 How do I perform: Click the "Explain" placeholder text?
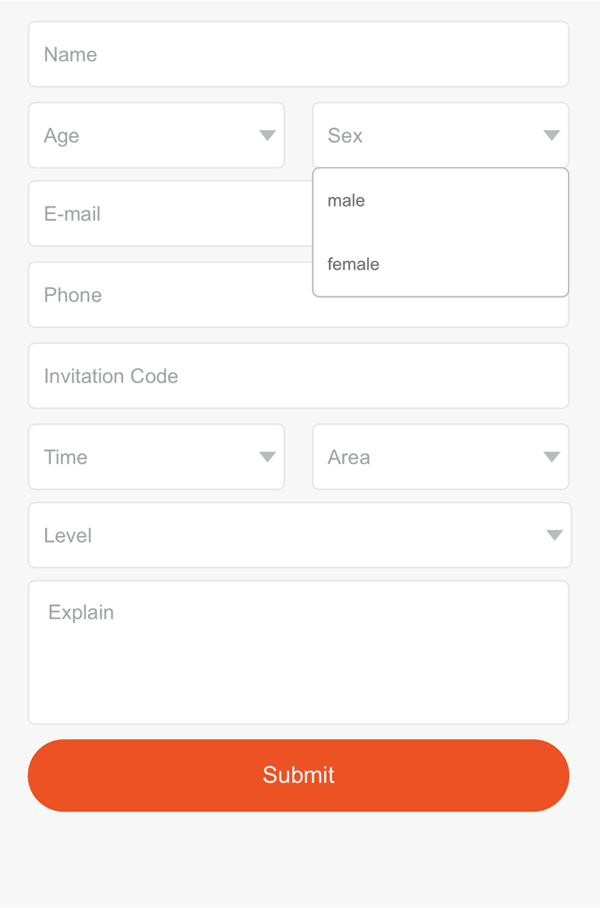click(x=81, y=612)
